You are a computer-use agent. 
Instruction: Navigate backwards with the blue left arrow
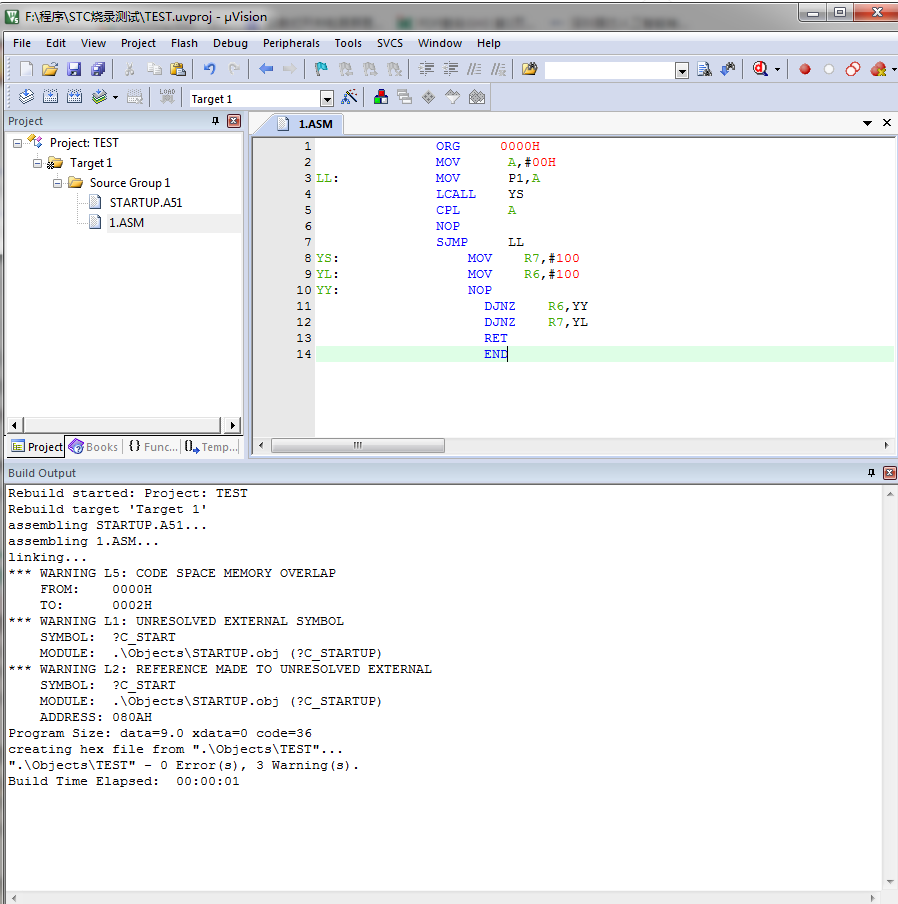click(x=266, y=70)
